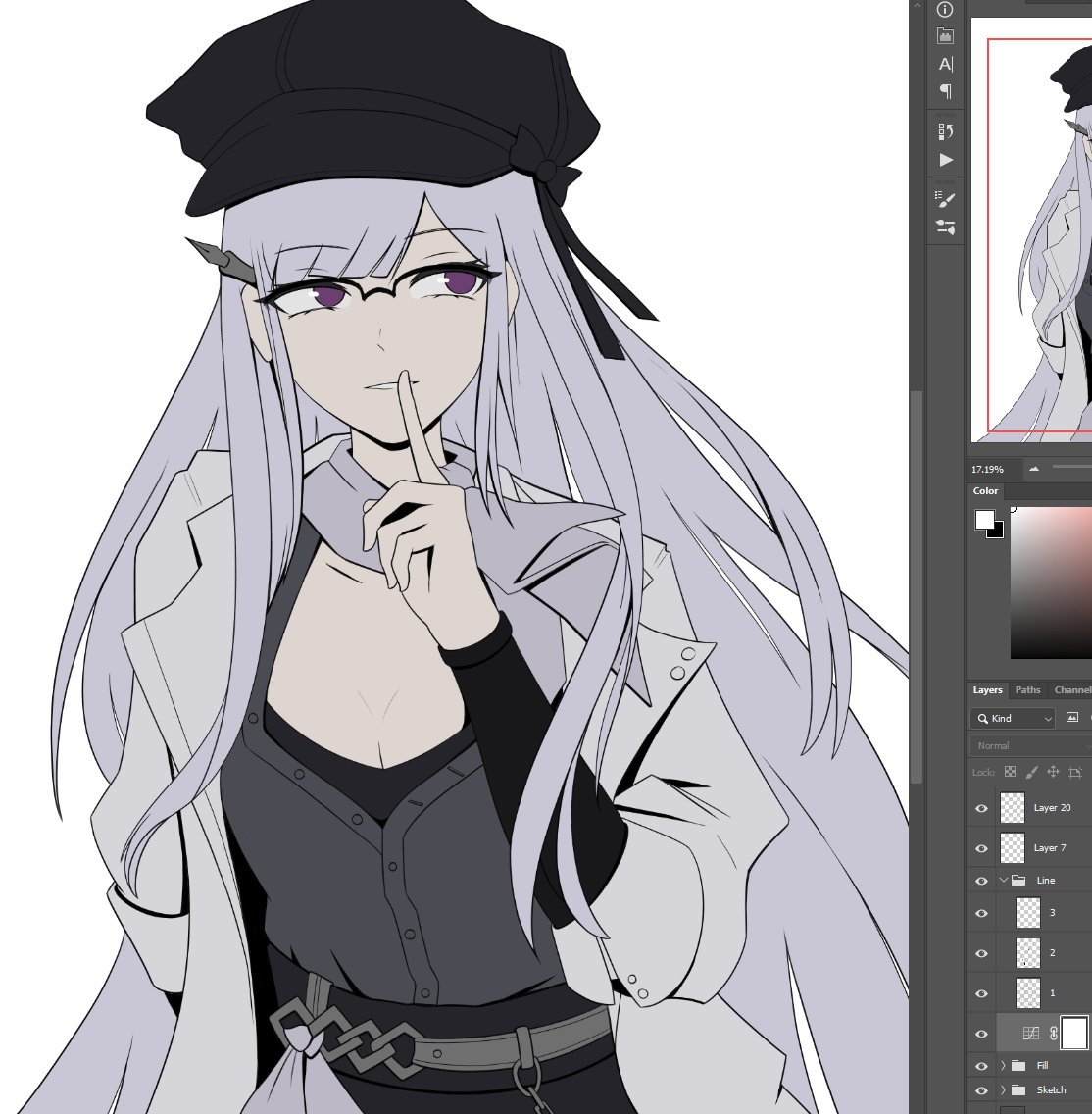Click the 'Sketch' group name
The height and width of the screenshot is (1114, 1092).
[1051, 1089]
